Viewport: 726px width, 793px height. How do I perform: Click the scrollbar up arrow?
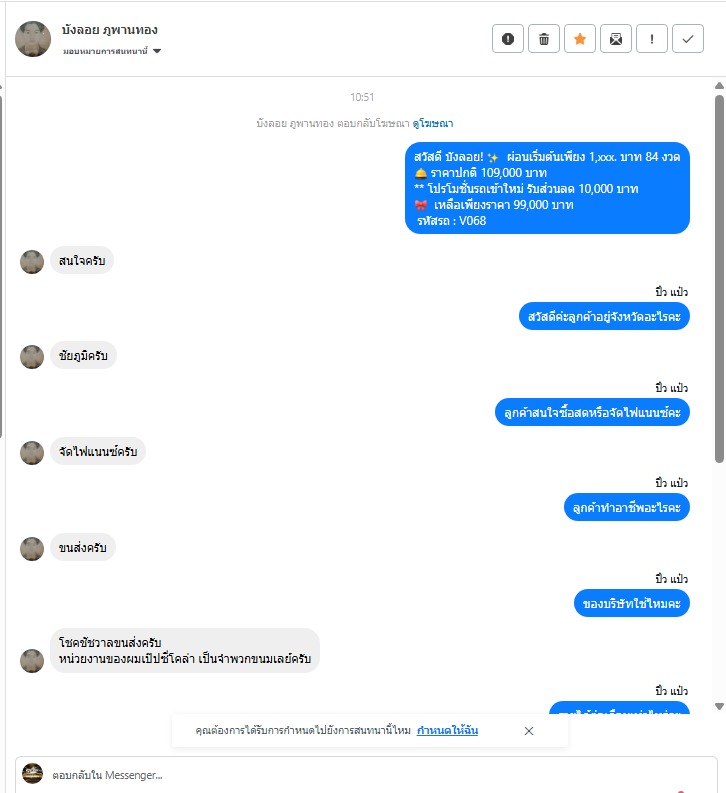pos(719,86)
